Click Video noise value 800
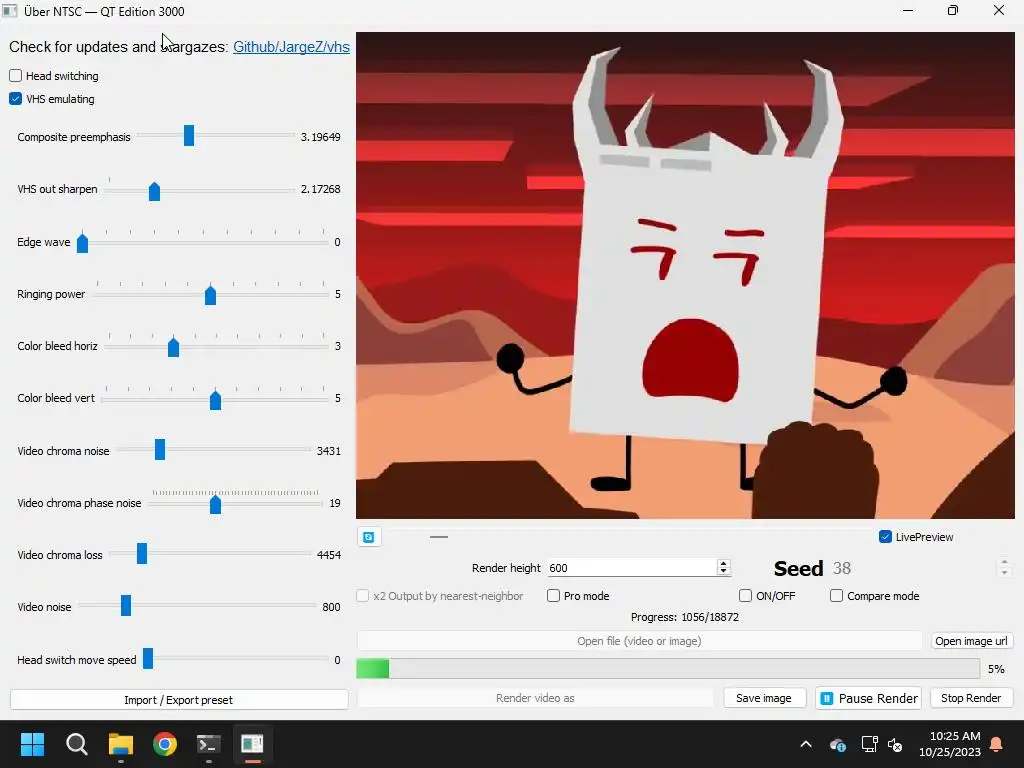Image resolution: width=1024 pixels, height=768 pixels. click(331, 607)
